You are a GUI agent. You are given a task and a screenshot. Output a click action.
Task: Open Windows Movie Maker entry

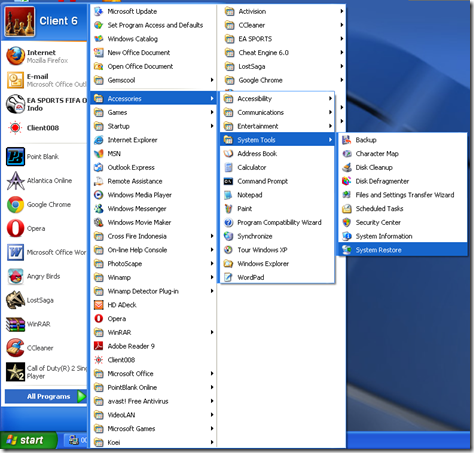(x=154, y=222)
